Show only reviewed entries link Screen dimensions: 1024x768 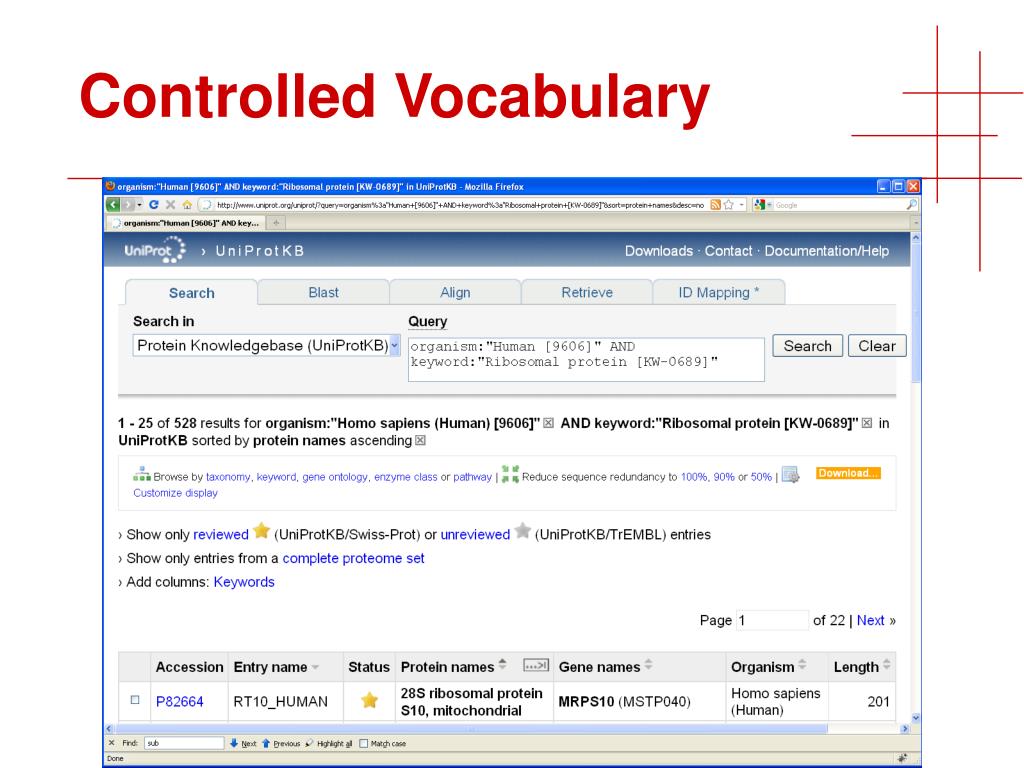coord(221,534)
